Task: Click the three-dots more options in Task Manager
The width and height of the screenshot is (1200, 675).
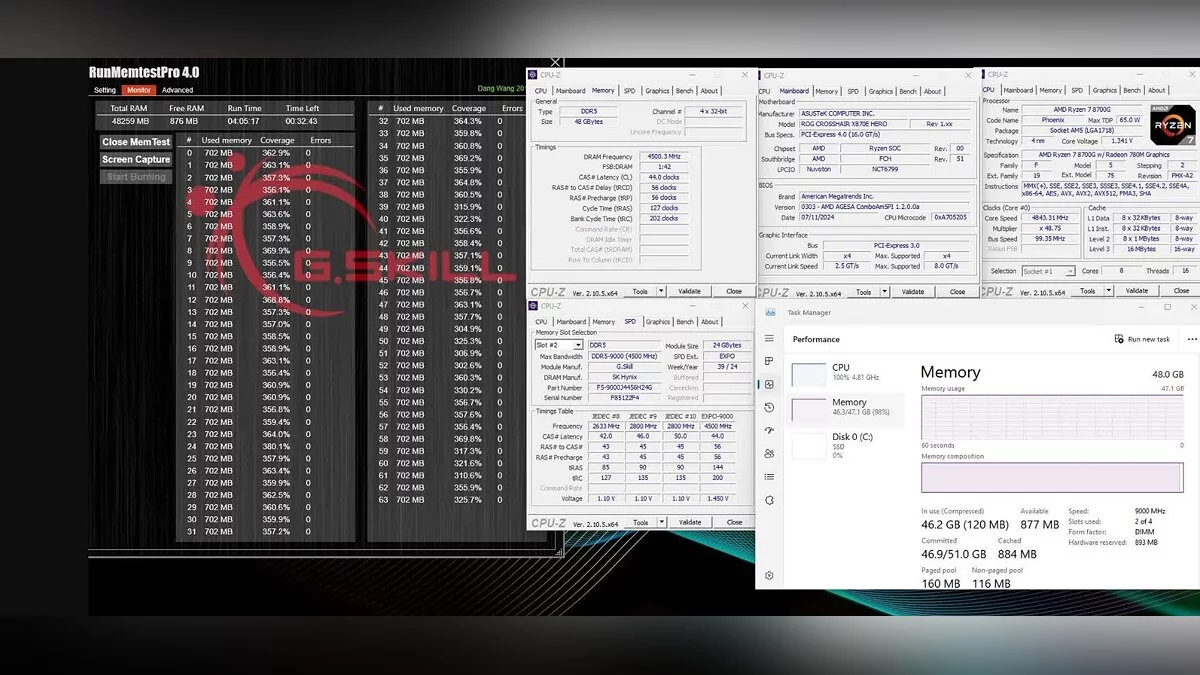Action: coord(1191,339)
